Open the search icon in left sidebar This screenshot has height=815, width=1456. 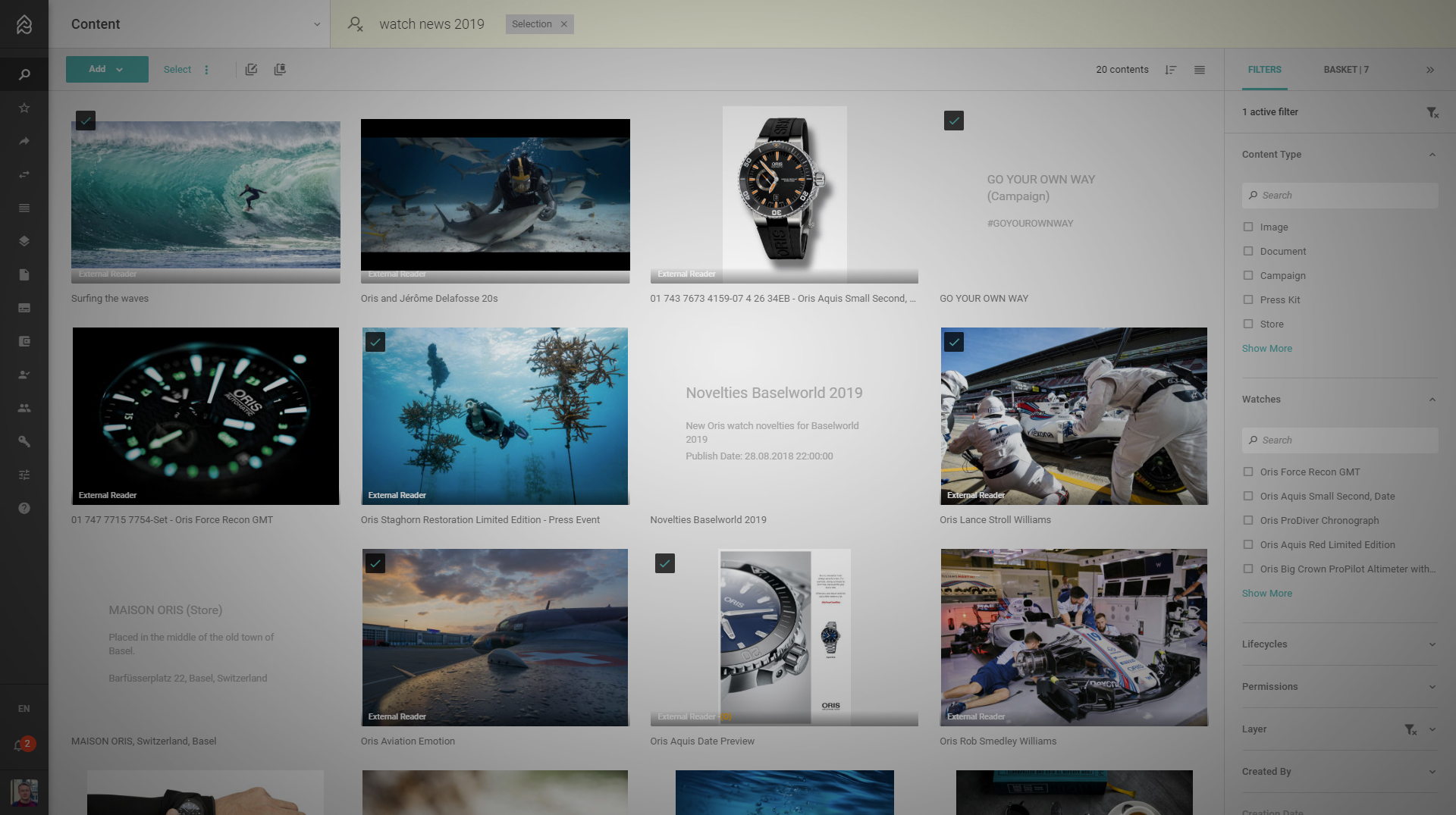click(24, 74)
